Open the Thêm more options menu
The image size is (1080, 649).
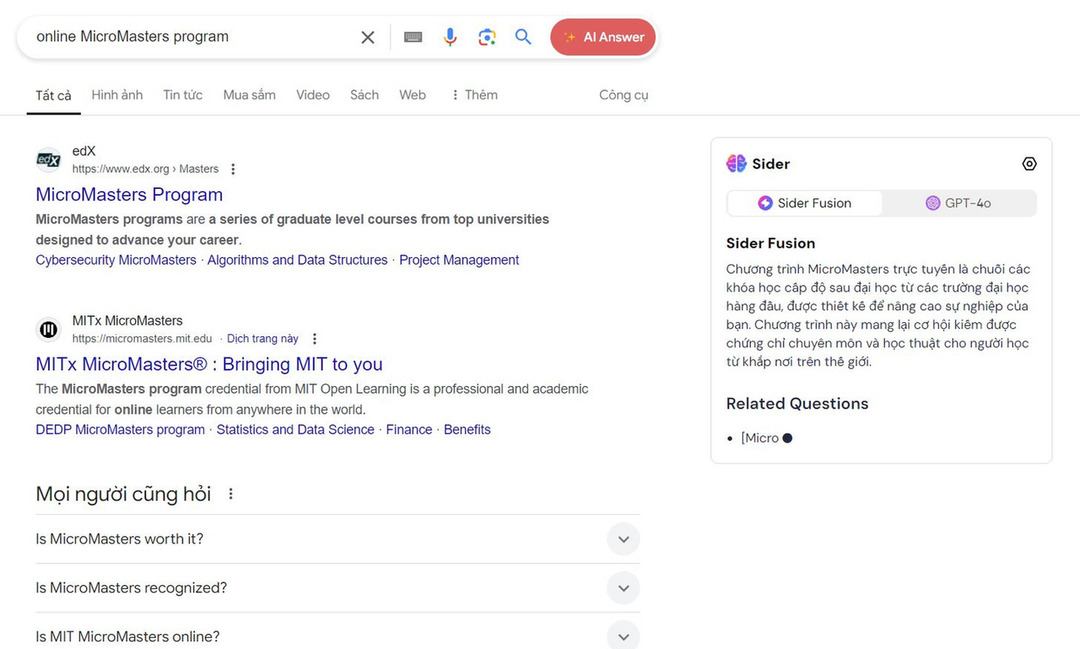tap(474, 95)
